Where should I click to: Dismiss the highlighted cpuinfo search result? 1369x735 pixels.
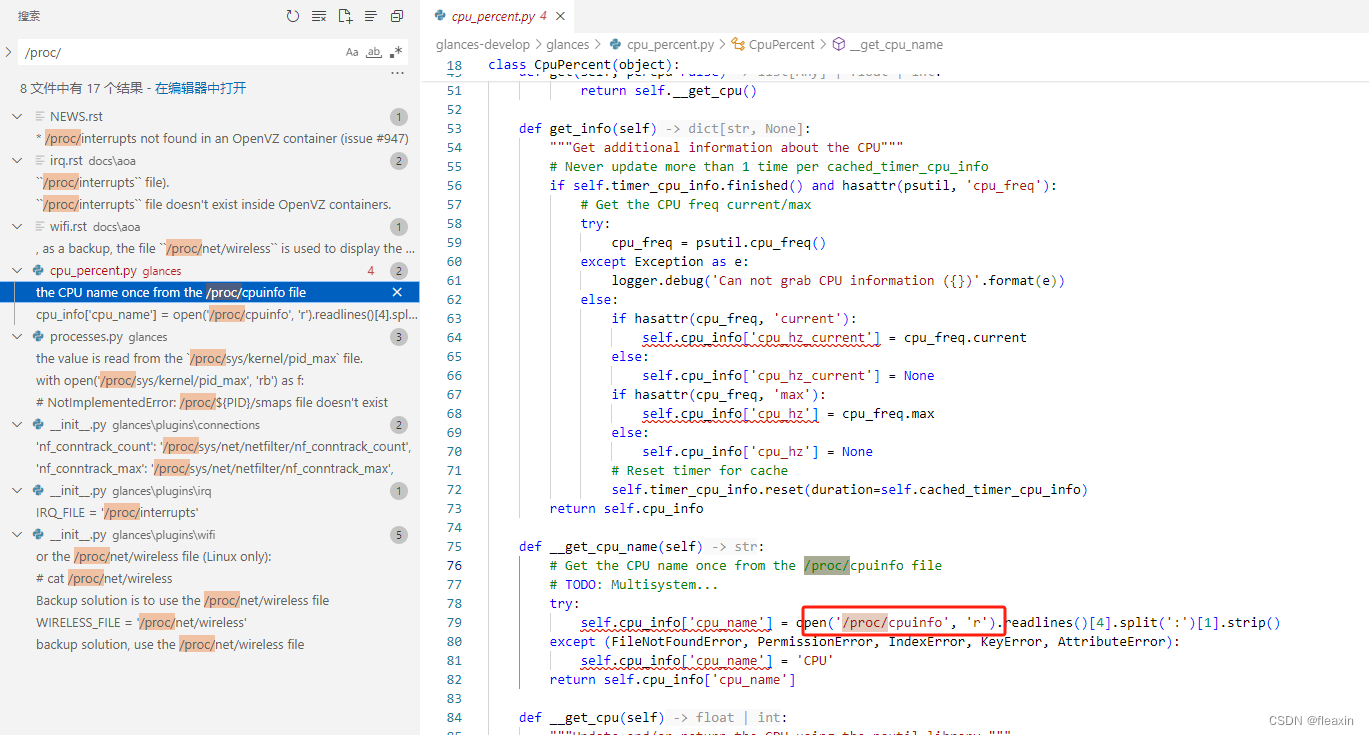[398, 292]
